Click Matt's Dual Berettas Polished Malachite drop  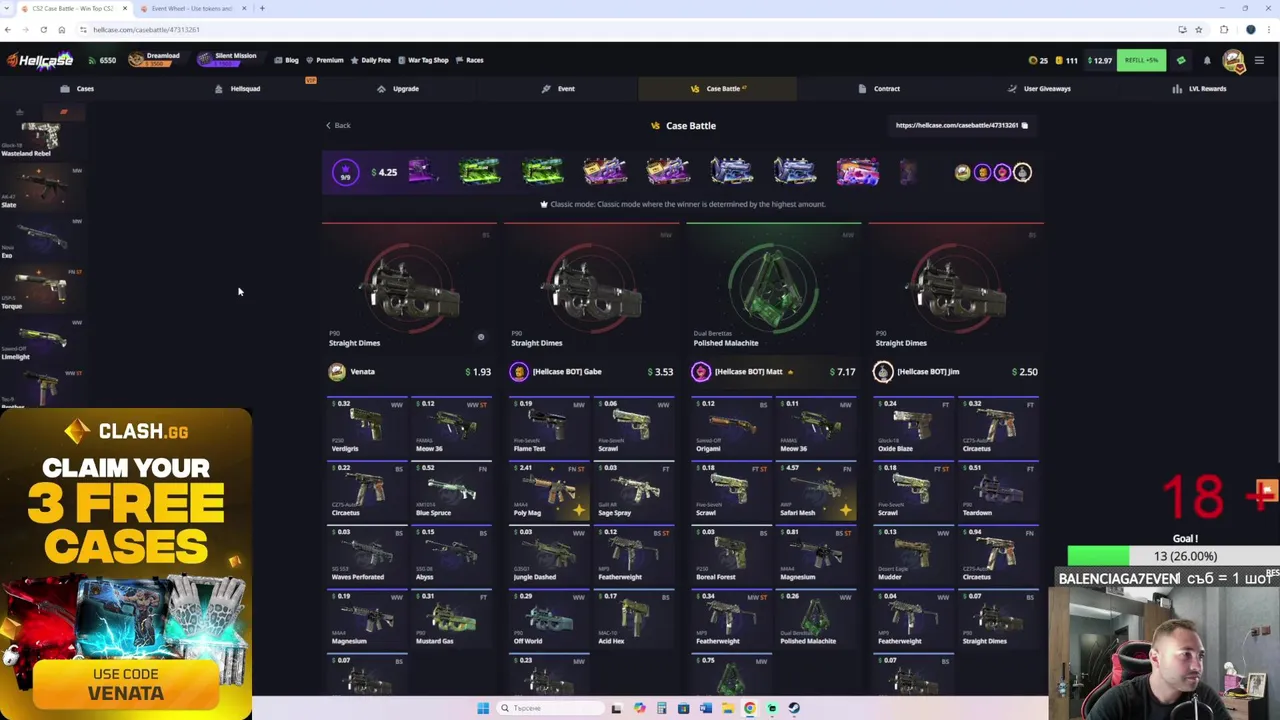[x=773, y=289]
